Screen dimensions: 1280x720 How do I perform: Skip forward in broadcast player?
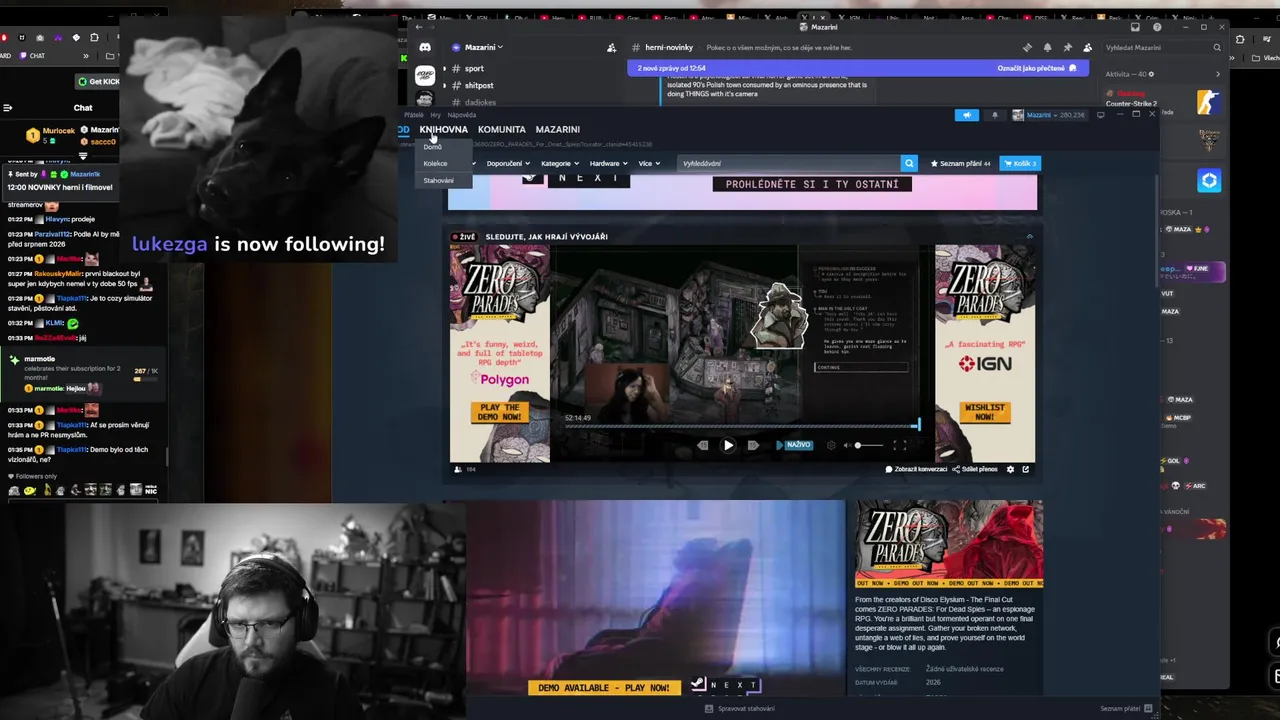click(x=753, y=445)
